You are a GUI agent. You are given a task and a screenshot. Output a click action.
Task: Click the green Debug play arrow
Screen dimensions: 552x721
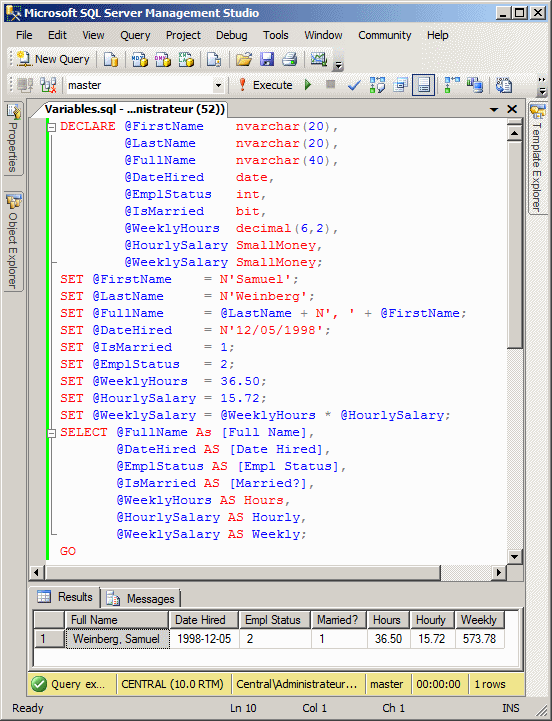pyautogui.click(x=308, y=85)
